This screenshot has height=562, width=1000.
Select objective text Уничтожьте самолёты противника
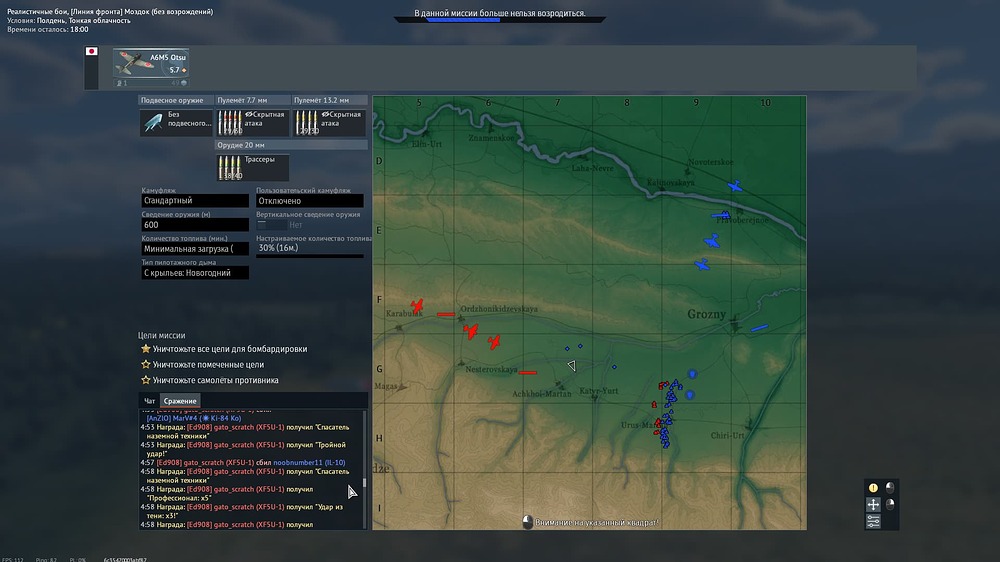[216, 380]
